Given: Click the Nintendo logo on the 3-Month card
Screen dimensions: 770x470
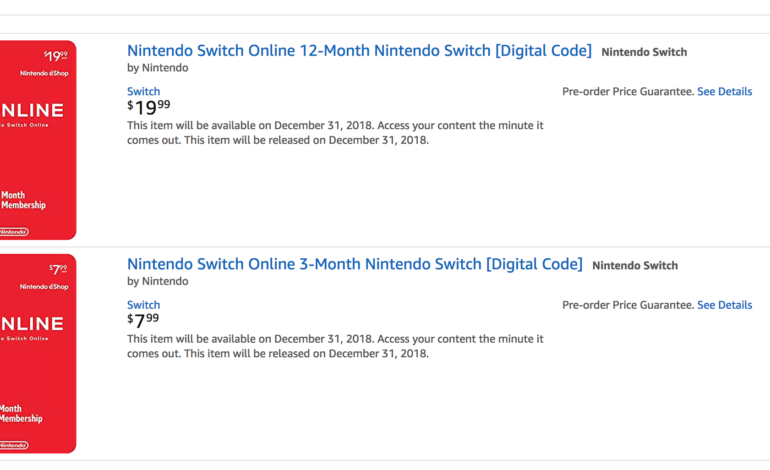Looking at the screenshot, I should pyautogui.click(x=14, y=445).
